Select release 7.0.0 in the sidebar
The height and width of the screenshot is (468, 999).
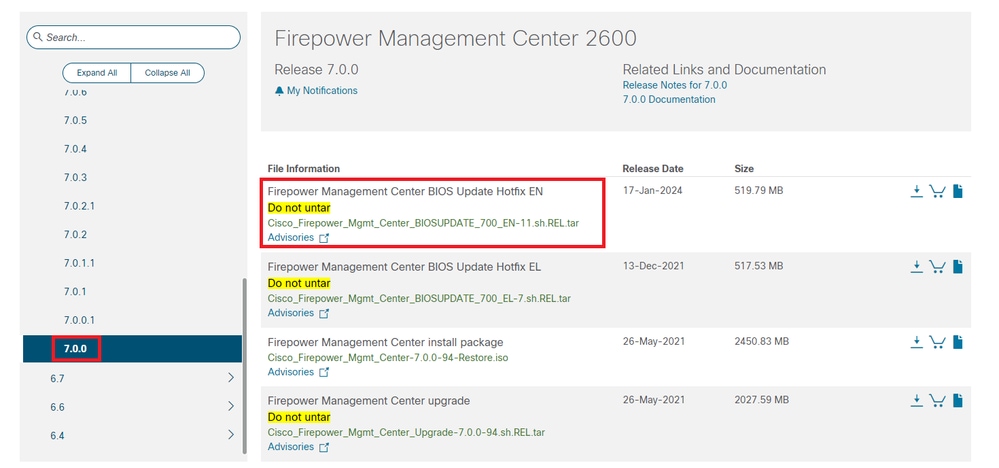click(77, 348)
